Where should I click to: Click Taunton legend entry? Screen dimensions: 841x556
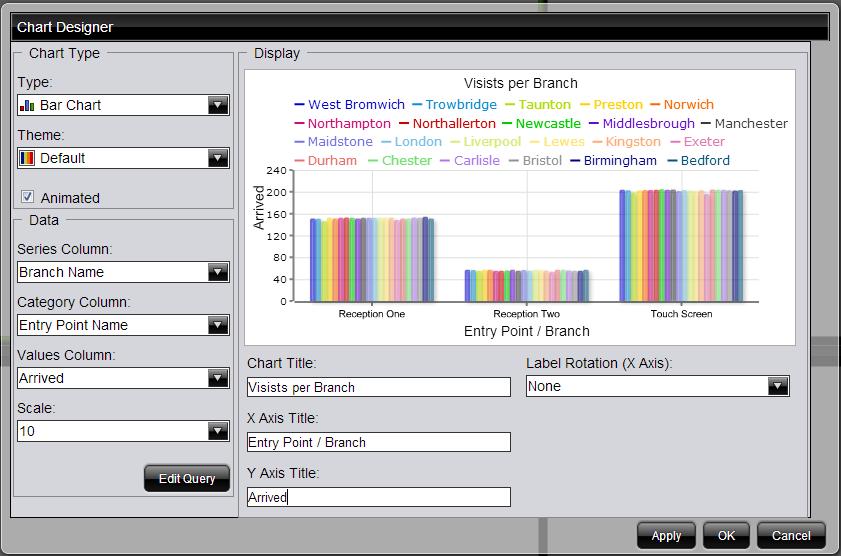538,105
